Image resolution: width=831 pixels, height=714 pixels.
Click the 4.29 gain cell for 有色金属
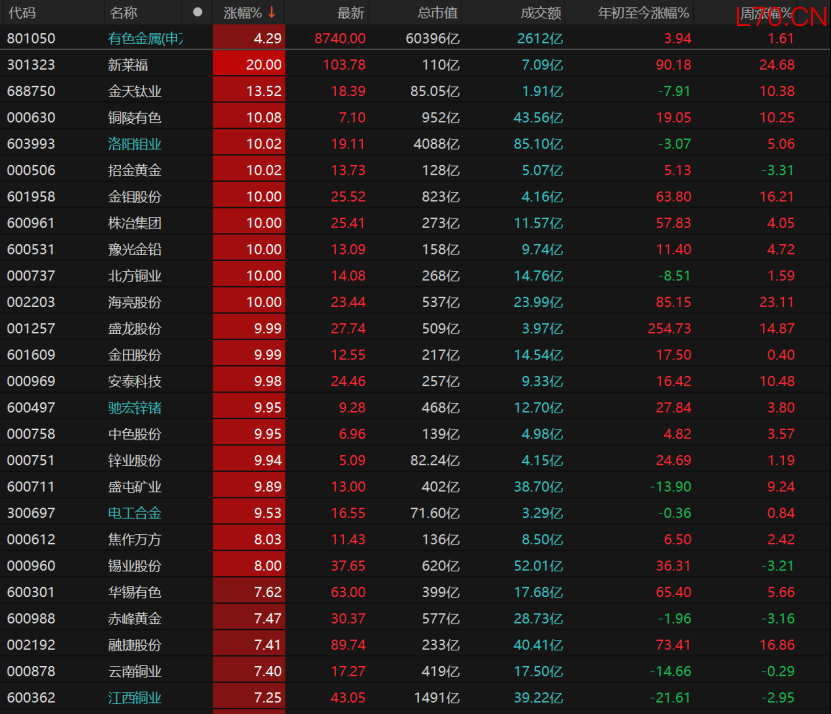click(x=249, y=38)
